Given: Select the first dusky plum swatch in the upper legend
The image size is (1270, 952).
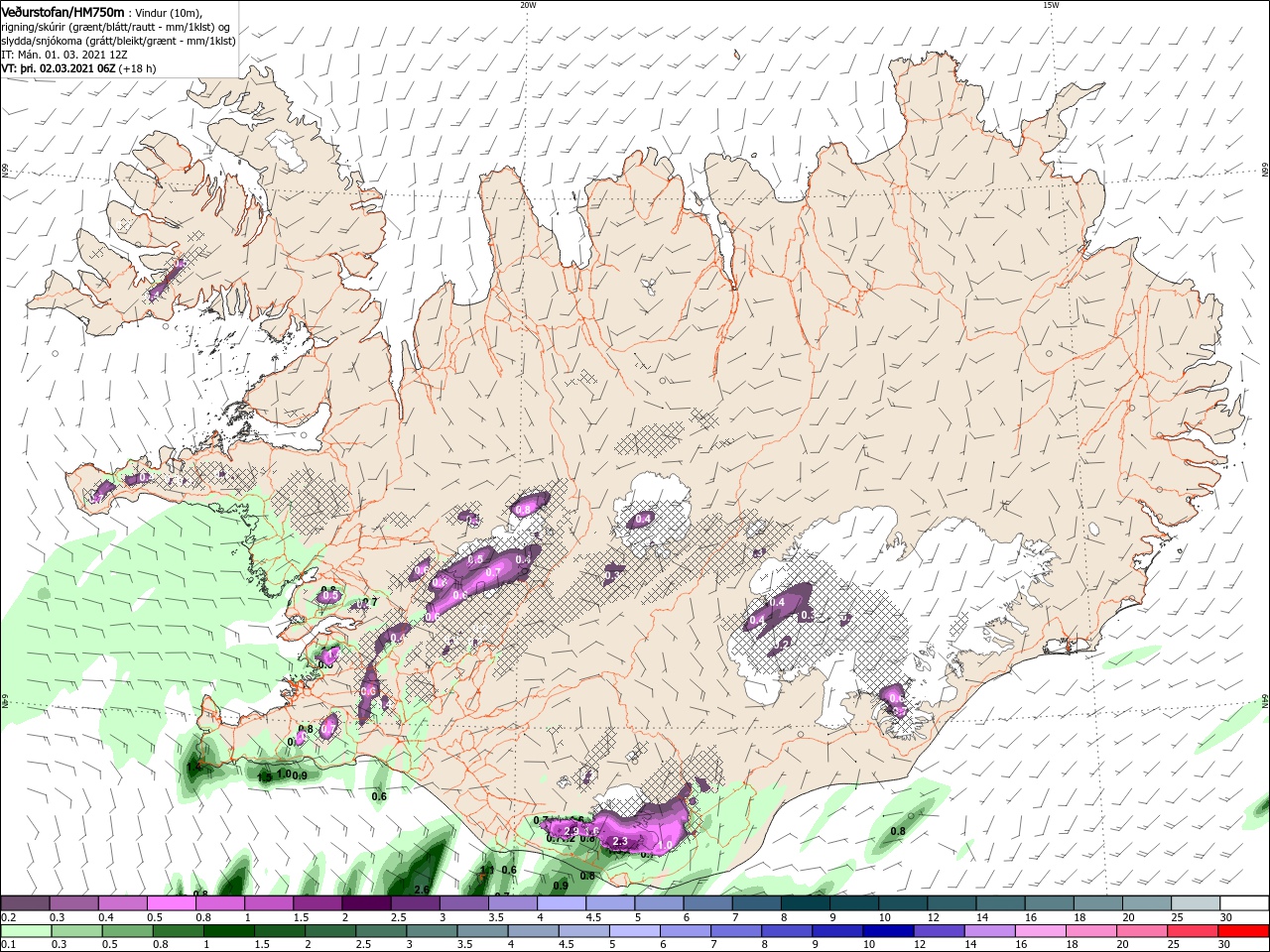Looking at the screenshot, I should coord(25,902).
